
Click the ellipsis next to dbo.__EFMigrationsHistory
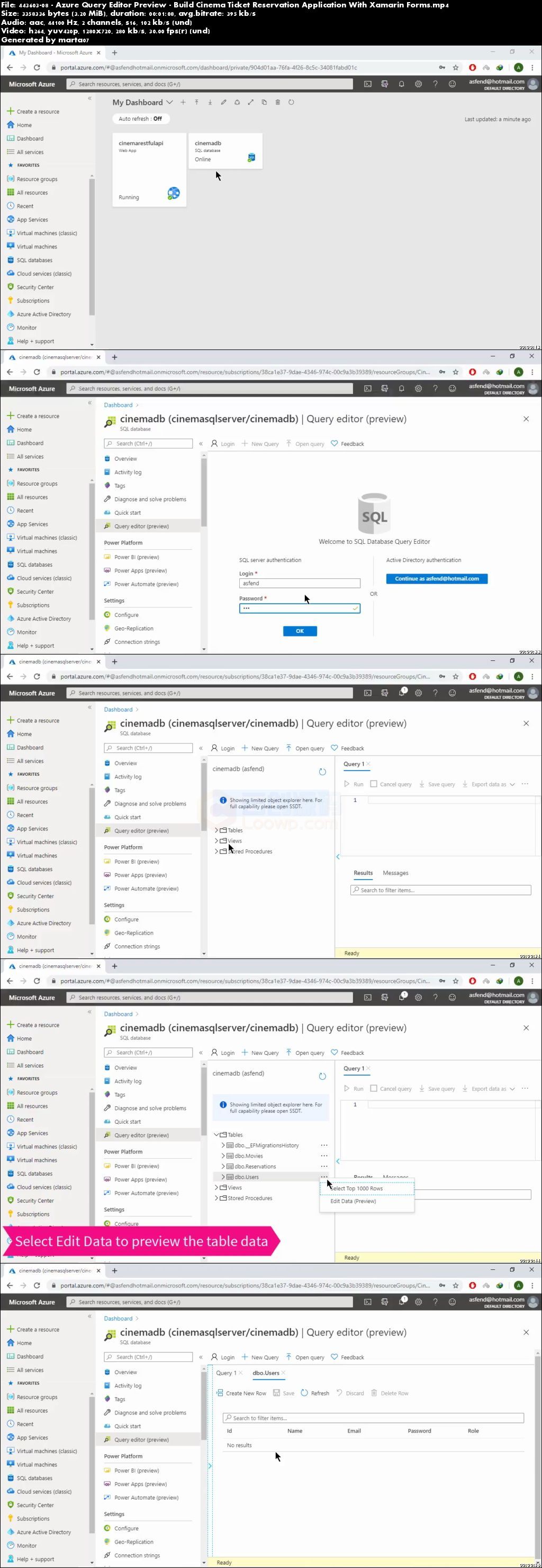tap(324, 1145)
